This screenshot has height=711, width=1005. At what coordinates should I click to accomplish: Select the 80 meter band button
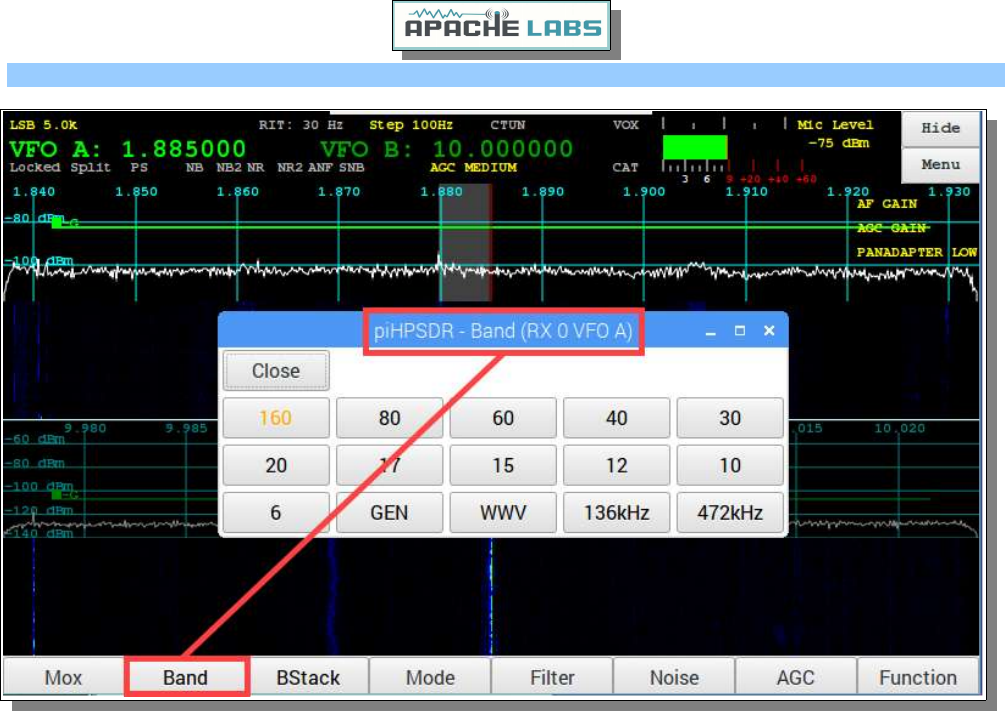(389, 418)
